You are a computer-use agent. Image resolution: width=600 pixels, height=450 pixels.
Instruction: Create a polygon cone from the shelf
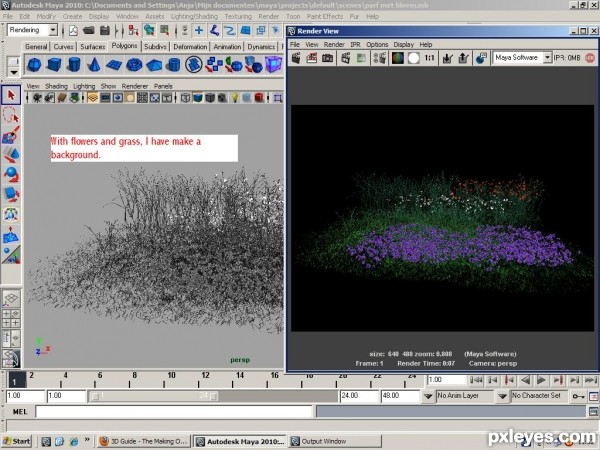pyautogui.click(x=94, y=65)
